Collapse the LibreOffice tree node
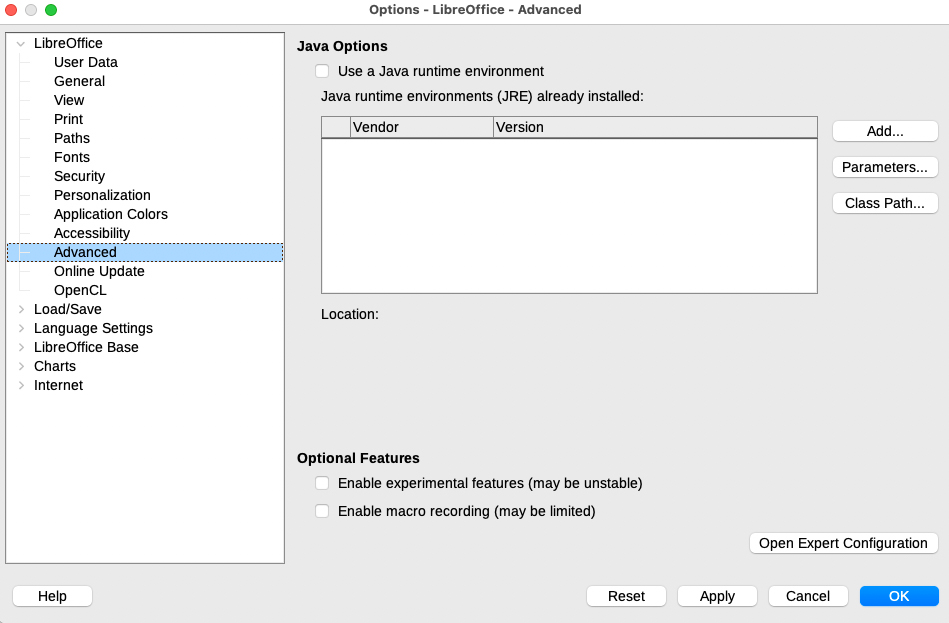This screenshot has height=623, width=949. tap(21, 44)
